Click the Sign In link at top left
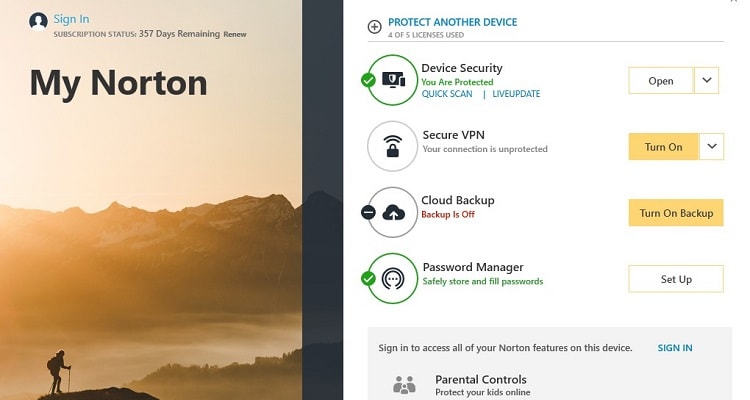Image resolution: width=750 pixels, height=400 pixels. coord(71,19)
